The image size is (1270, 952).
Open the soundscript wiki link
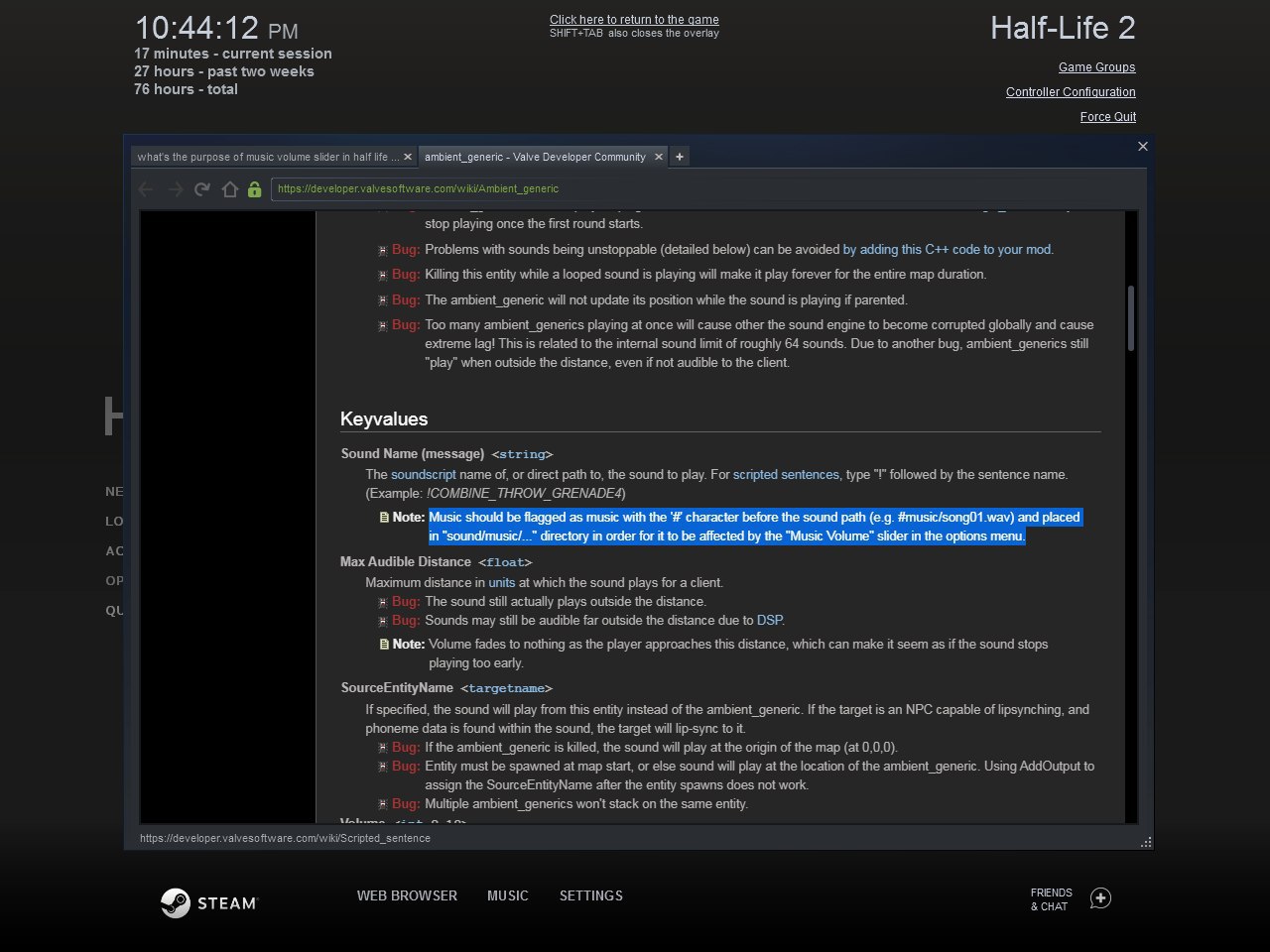[x=424, y=475]
